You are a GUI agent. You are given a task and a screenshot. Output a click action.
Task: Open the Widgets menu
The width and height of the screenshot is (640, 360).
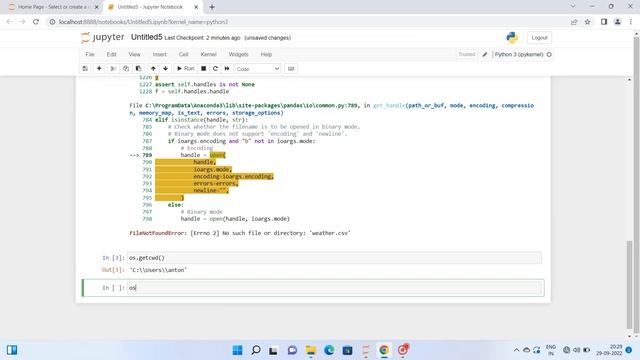238,54
